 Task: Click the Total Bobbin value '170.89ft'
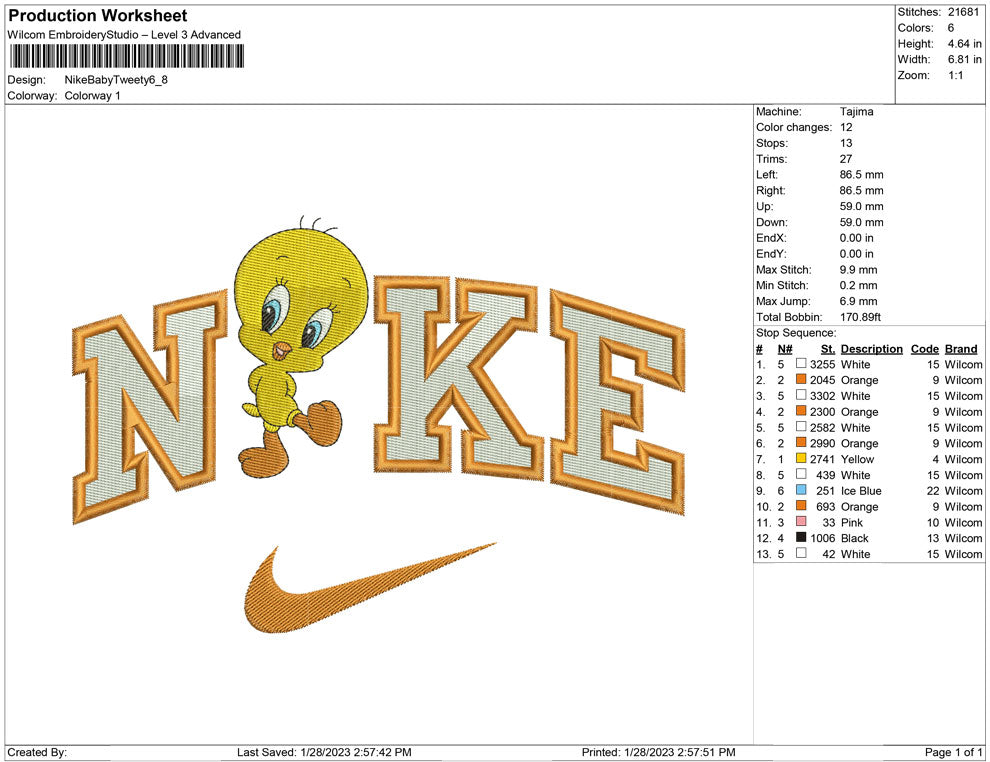(x=860, y=317)
